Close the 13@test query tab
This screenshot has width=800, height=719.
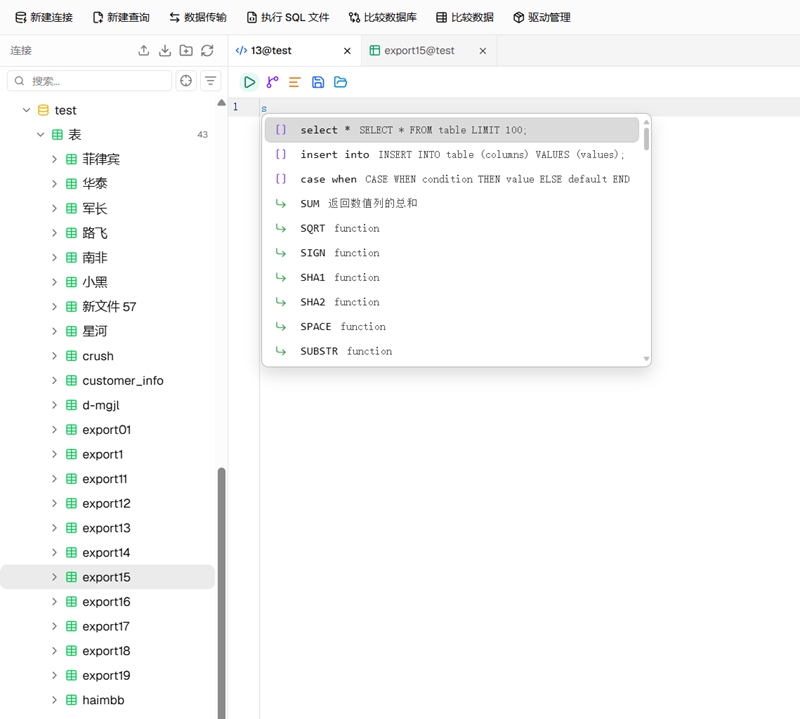click(x=347, y=51)
